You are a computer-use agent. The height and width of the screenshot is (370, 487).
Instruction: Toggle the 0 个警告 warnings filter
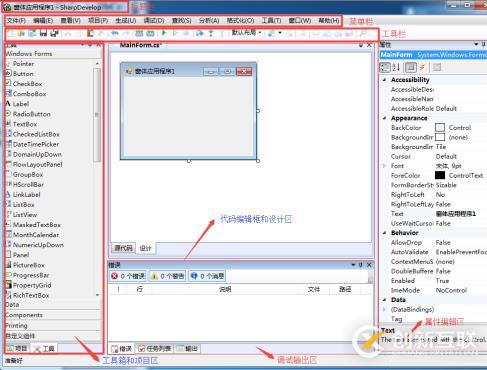[168, 276]
